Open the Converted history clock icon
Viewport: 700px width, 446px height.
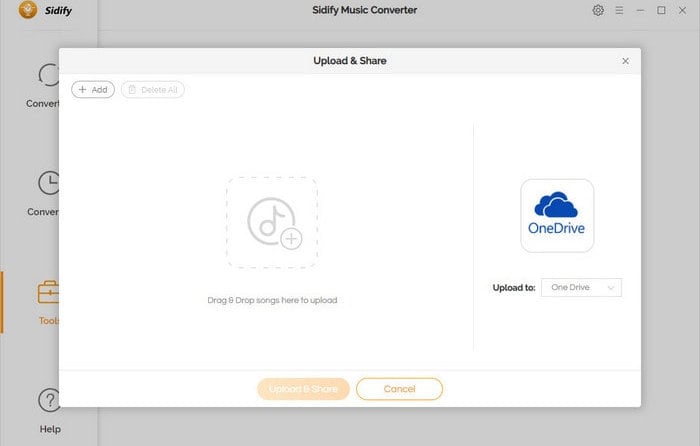coord(48,183)
